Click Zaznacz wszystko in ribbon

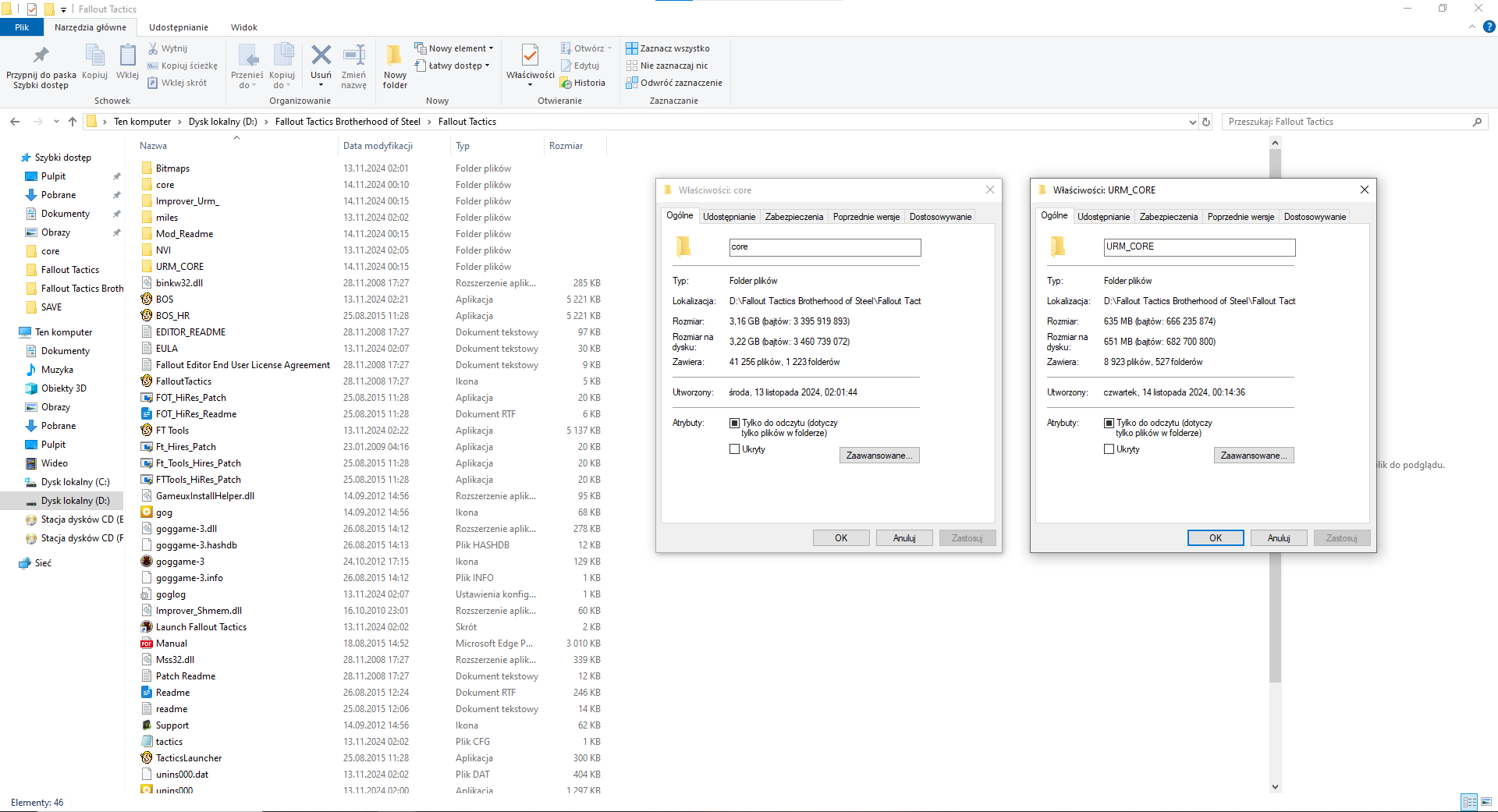tap(668, 48)
